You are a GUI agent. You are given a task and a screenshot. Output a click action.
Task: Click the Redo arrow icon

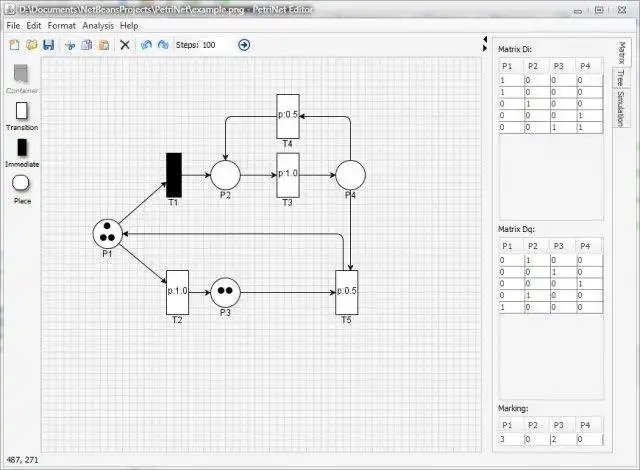[x=163, y=45]
